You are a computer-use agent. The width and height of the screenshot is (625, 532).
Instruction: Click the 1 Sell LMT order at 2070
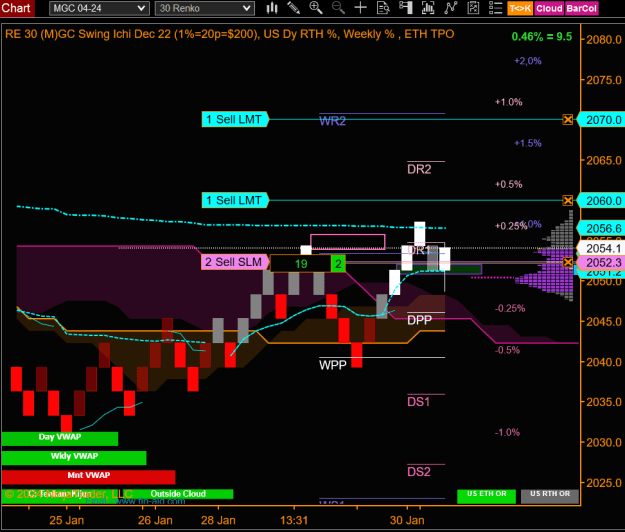click(x=235, y=119)
